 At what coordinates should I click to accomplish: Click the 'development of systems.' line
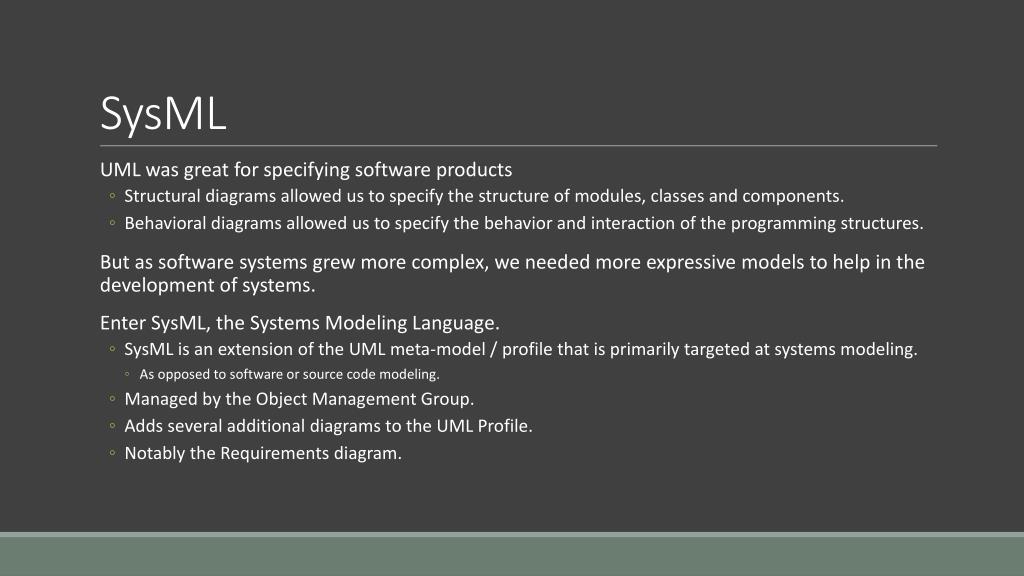pyautogui.click(x=208, y=285)
